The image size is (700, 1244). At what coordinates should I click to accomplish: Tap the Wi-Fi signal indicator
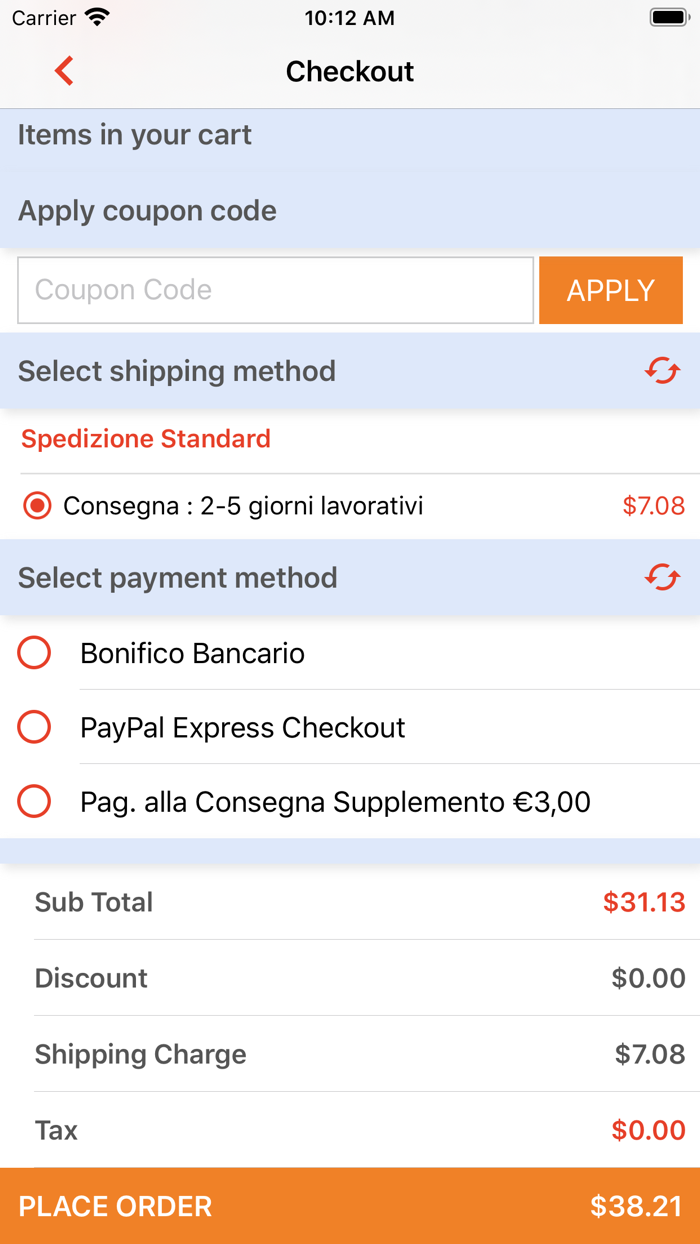[x=97, y=16]
